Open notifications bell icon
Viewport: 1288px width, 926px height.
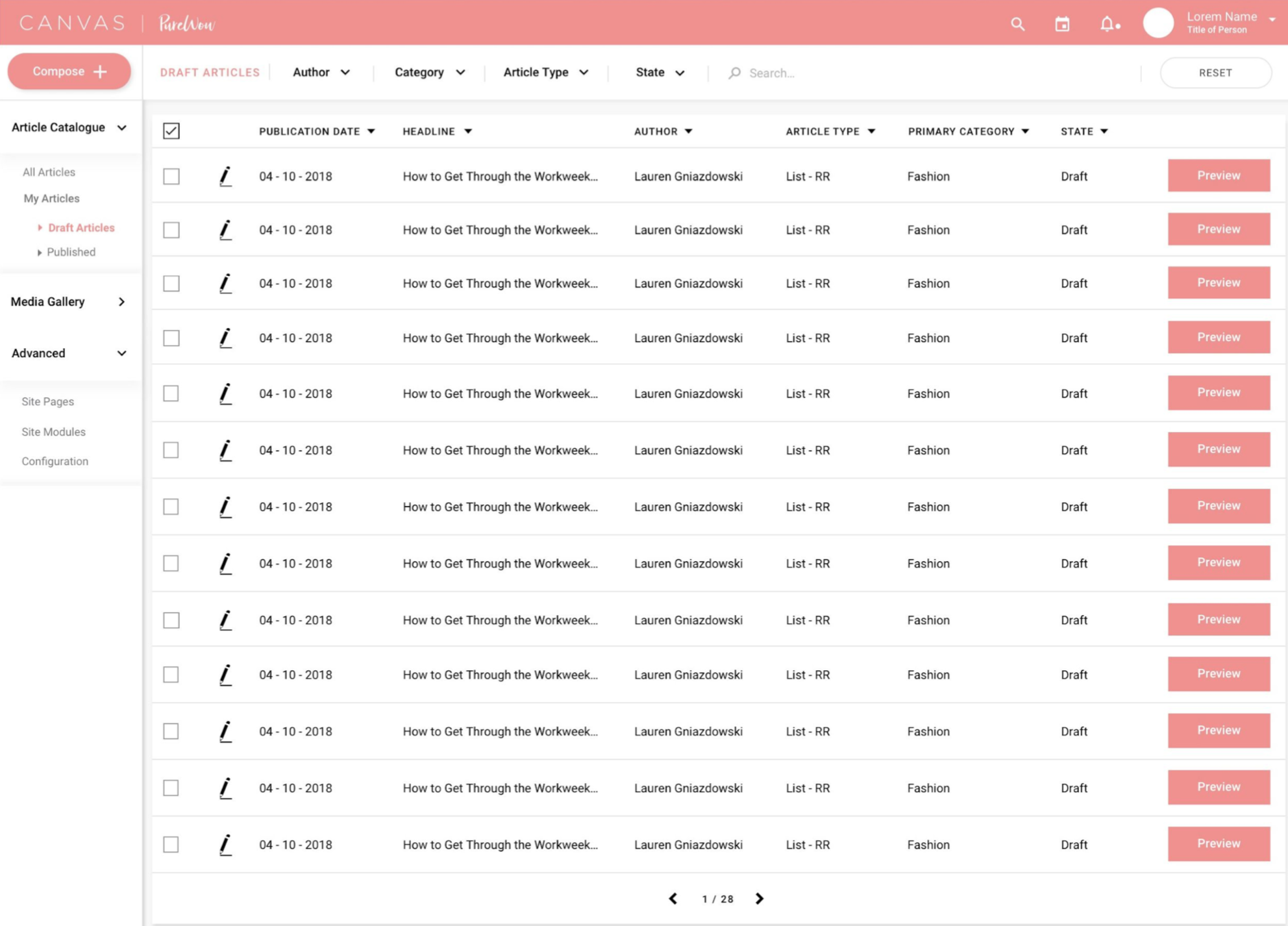1108,25
